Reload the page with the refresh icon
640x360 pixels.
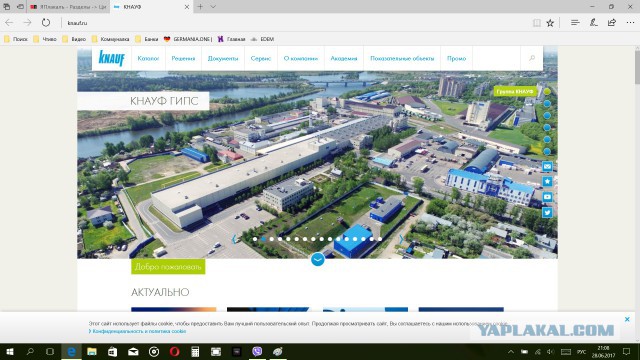click(46, 23)
